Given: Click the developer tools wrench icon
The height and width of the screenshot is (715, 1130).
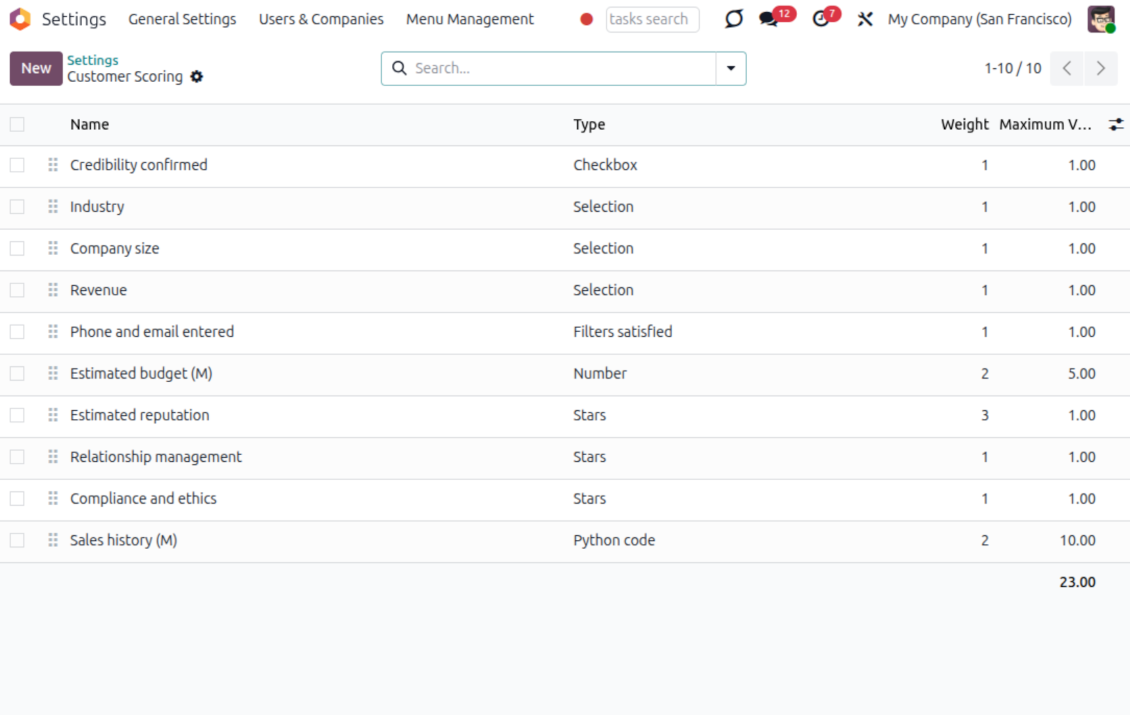Looking at the screenshot, I should tap(865, 19).
